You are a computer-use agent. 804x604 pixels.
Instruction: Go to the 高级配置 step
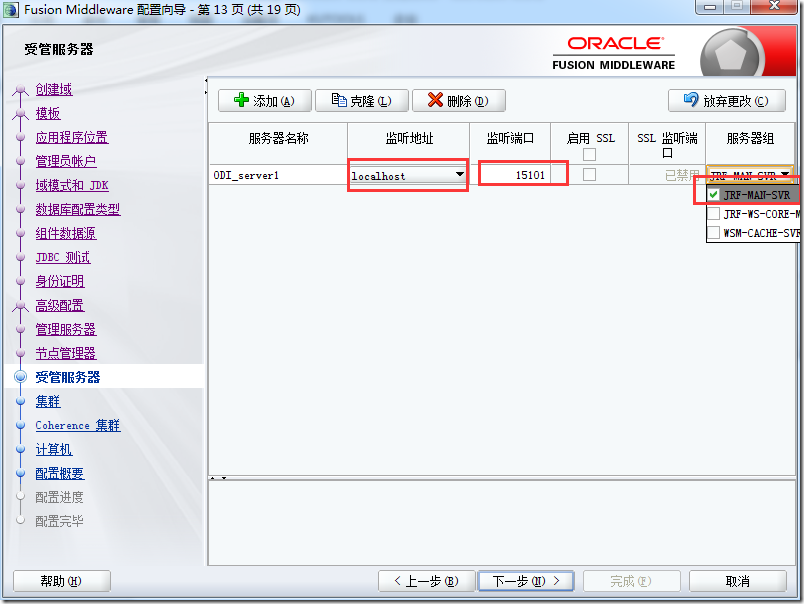(59, 306)
